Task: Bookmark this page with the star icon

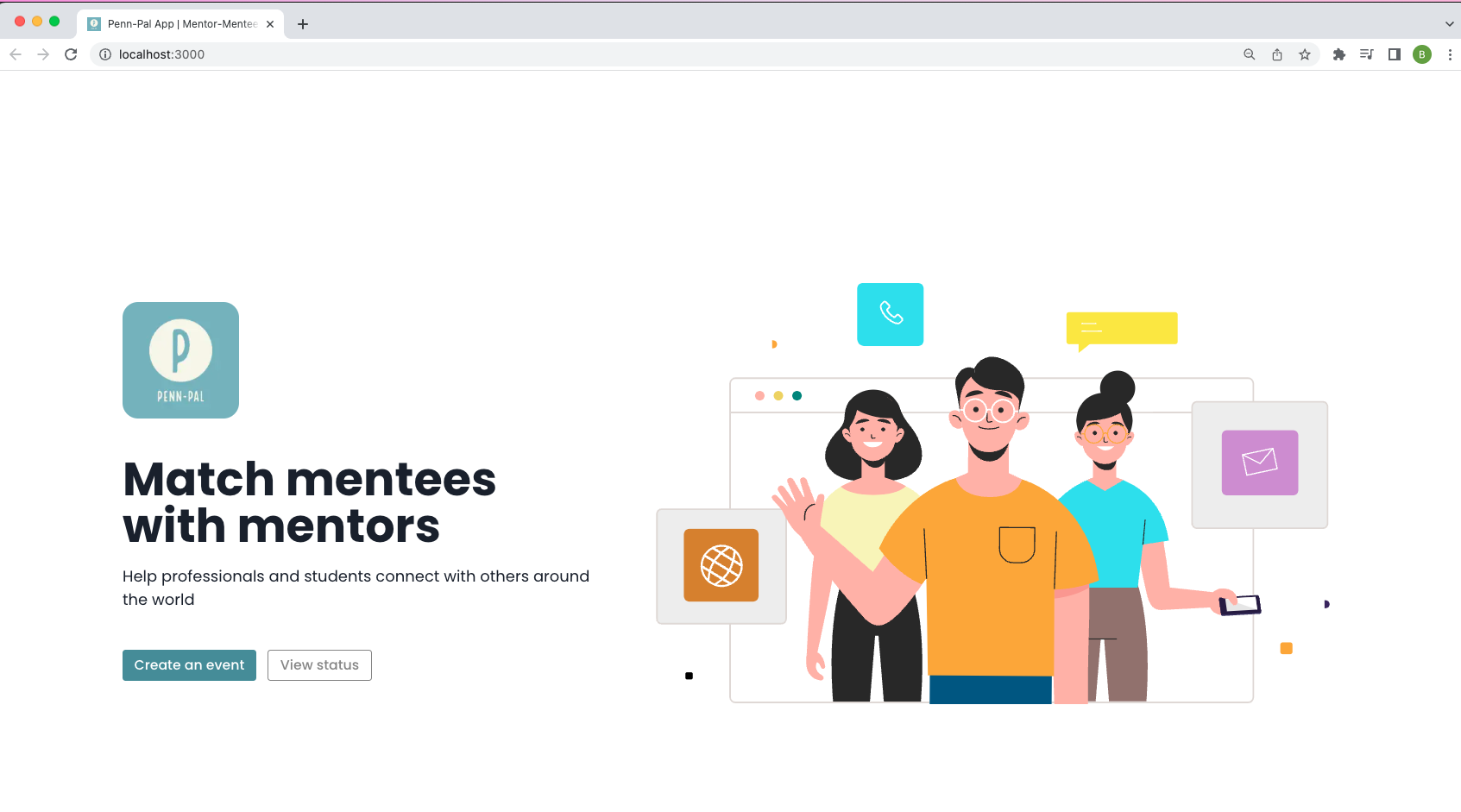Action: [1305, 54]
